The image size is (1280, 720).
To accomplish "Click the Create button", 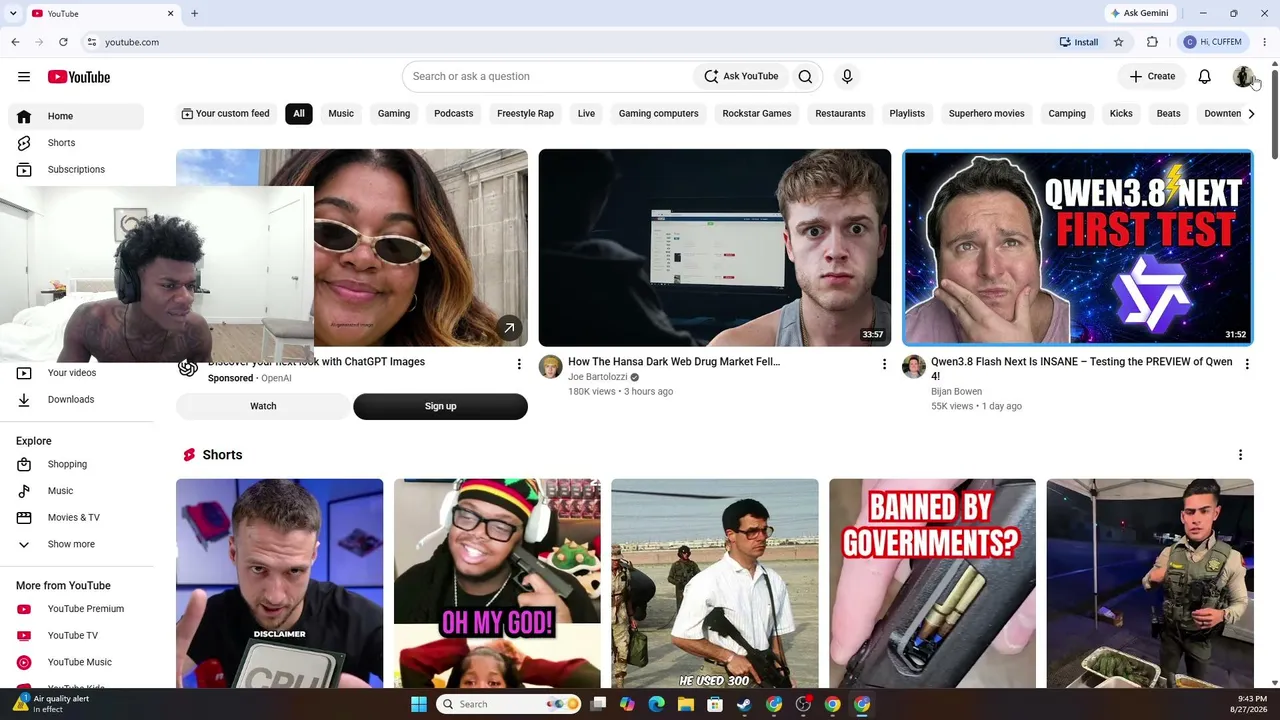I will click(x=1153, y=76).
